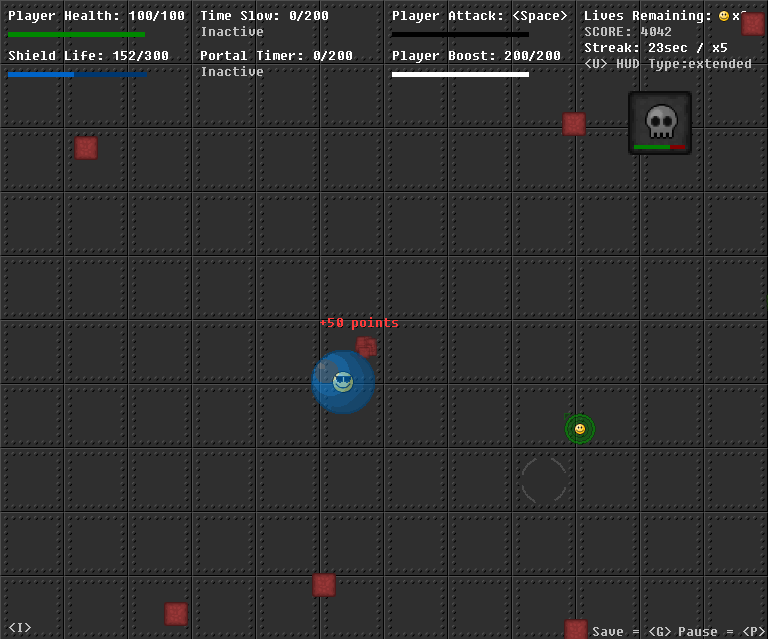Click the red block below Shield Life bar

86,148
